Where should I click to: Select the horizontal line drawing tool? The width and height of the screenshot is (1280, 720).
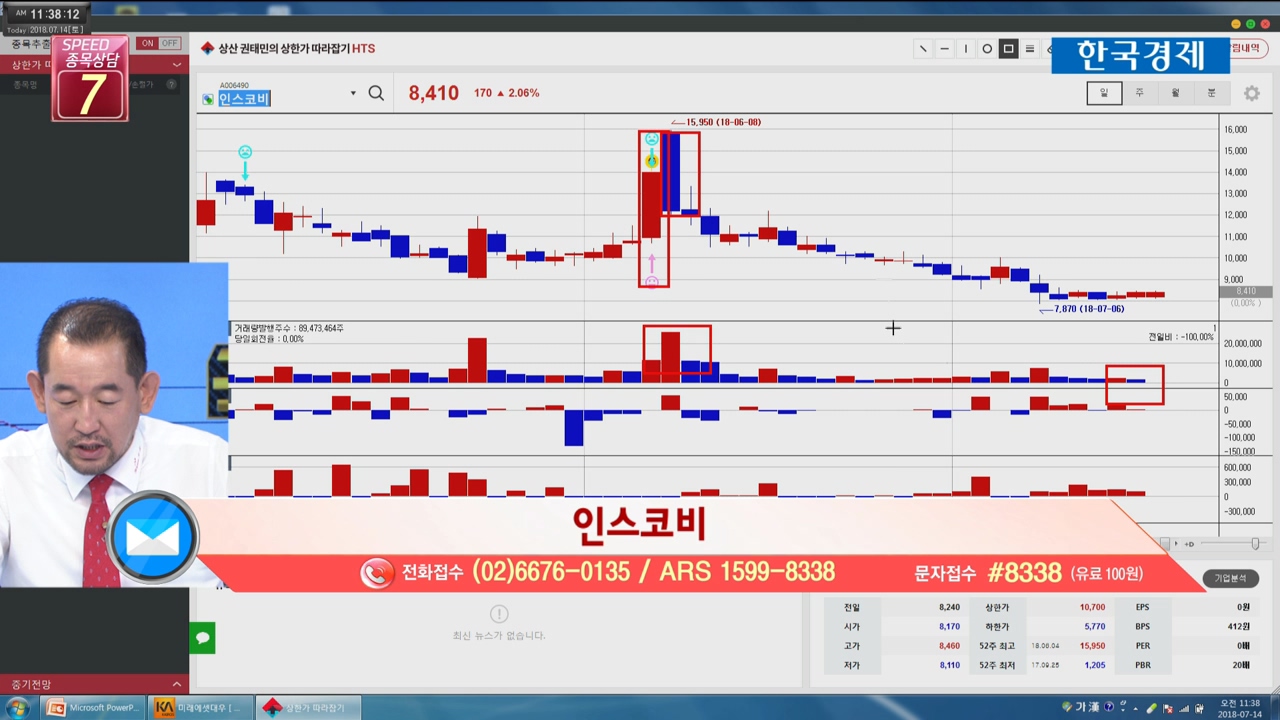pyautogui.click(x=944, y=49)
